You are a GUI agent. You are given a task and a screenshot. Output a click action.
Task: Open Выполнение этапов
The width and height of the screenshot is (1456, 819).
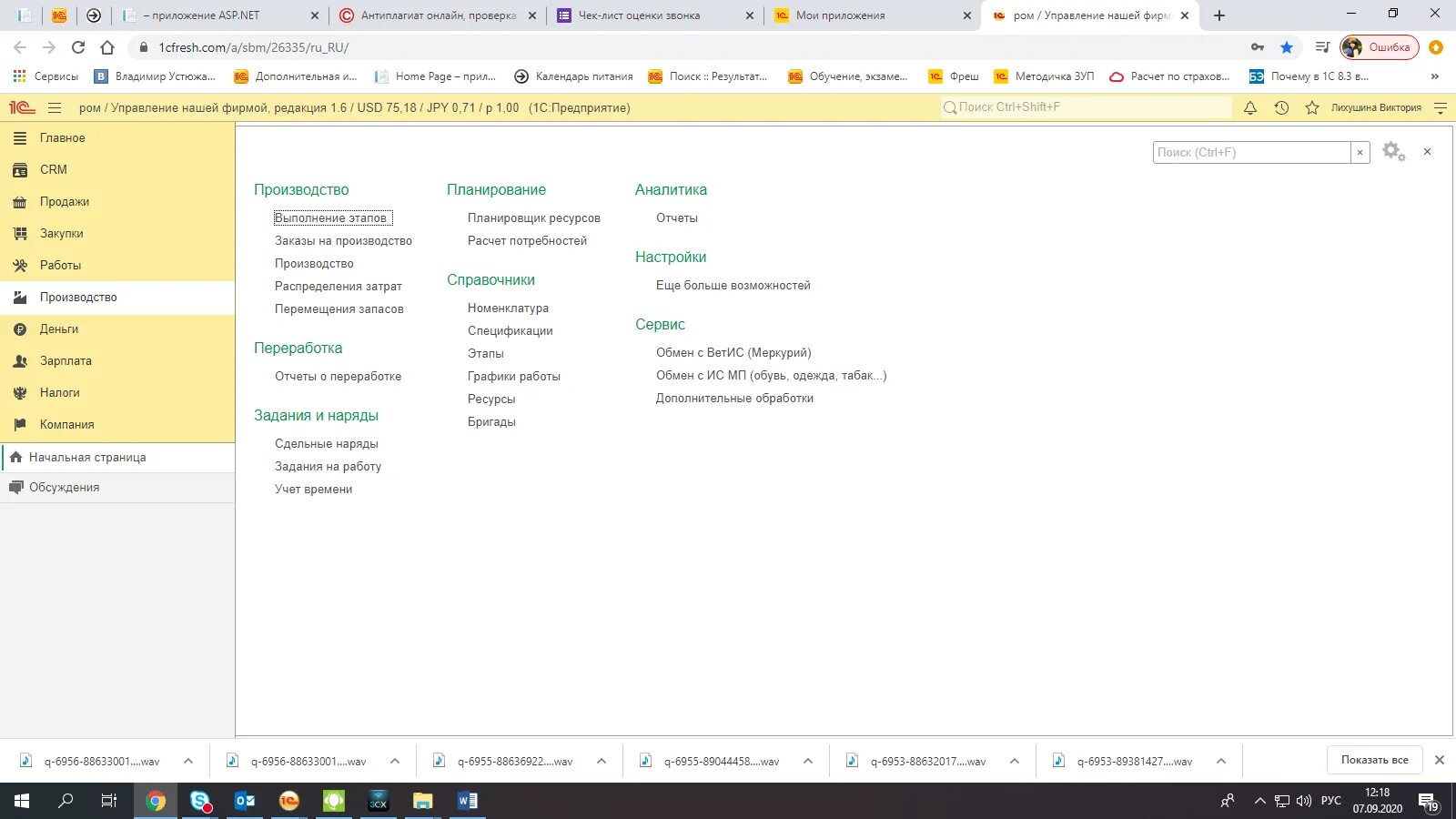331,218
